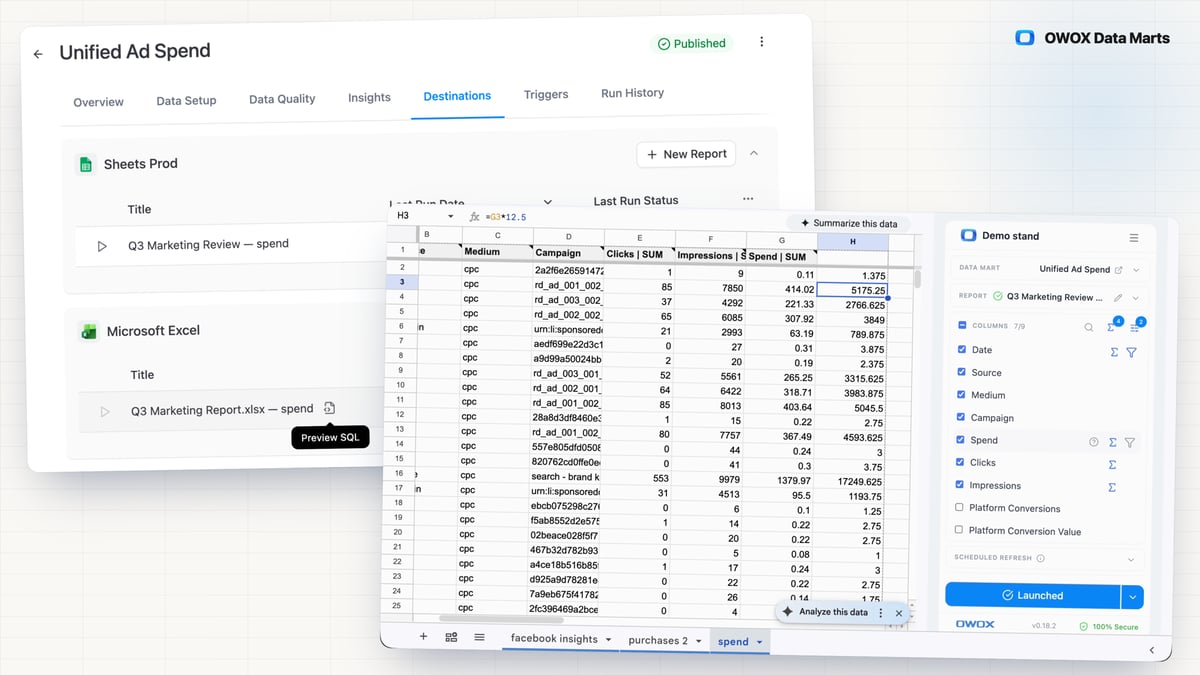This screenshot has width=1200, height=675.
Task: Uncheck the Source column checkbox
Action: pos(962,372)
